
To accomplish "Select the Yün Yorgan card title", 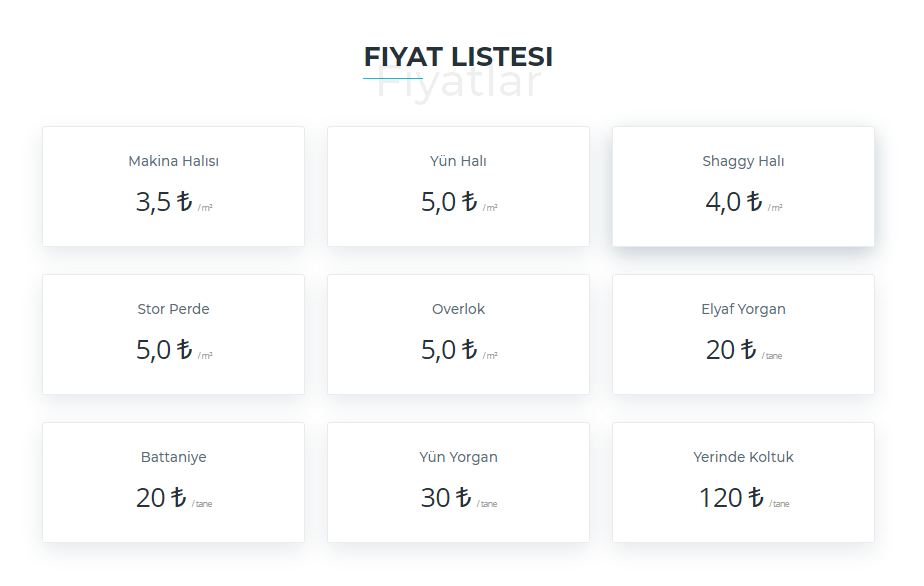I will click(x=458, y=457).
